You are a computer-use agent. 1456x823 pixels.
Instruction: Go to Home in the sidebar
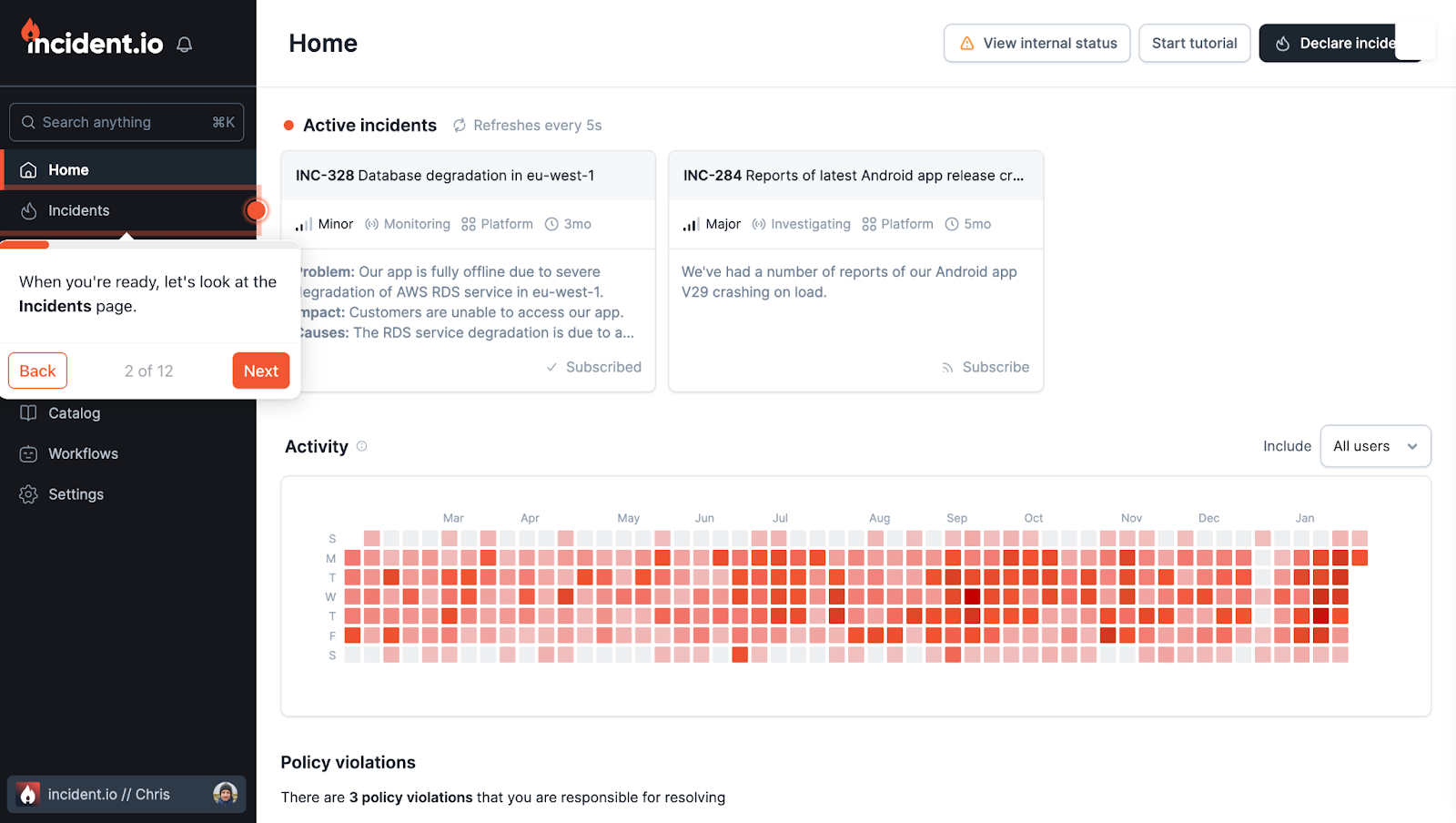128,170
